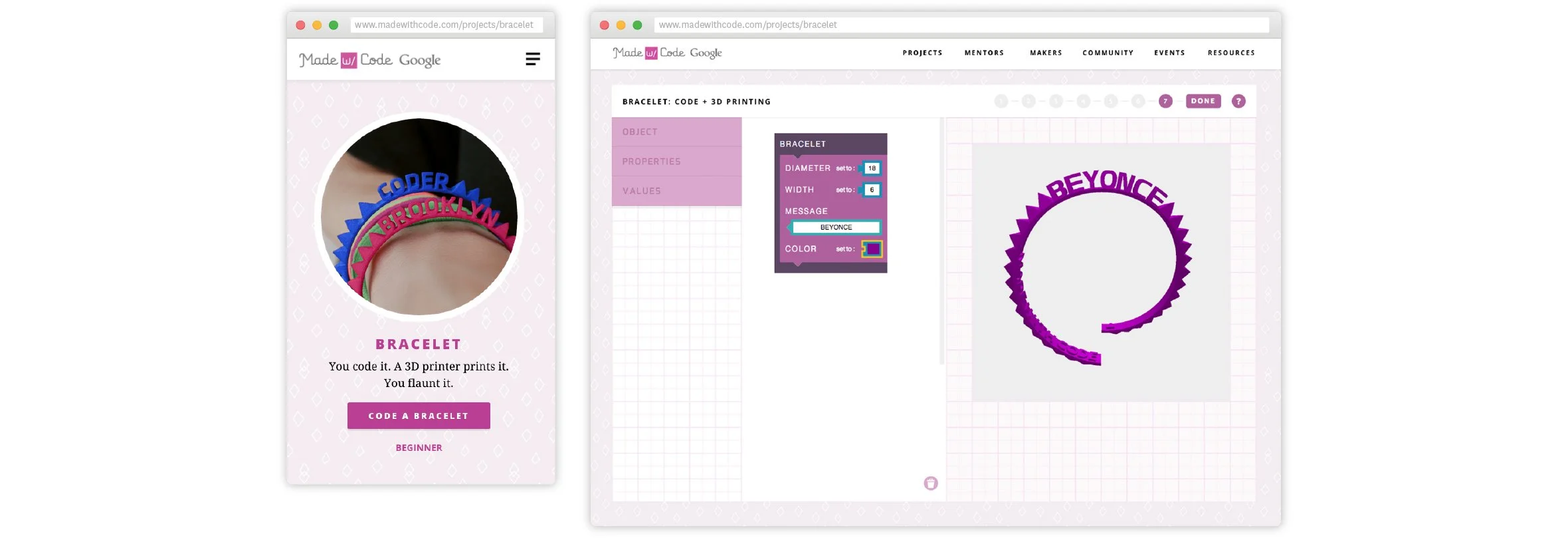Click the pink "BRACELET" heading in the mobile window
The width and height of the screenshot is (1568, 538).
tap(419, 344)
